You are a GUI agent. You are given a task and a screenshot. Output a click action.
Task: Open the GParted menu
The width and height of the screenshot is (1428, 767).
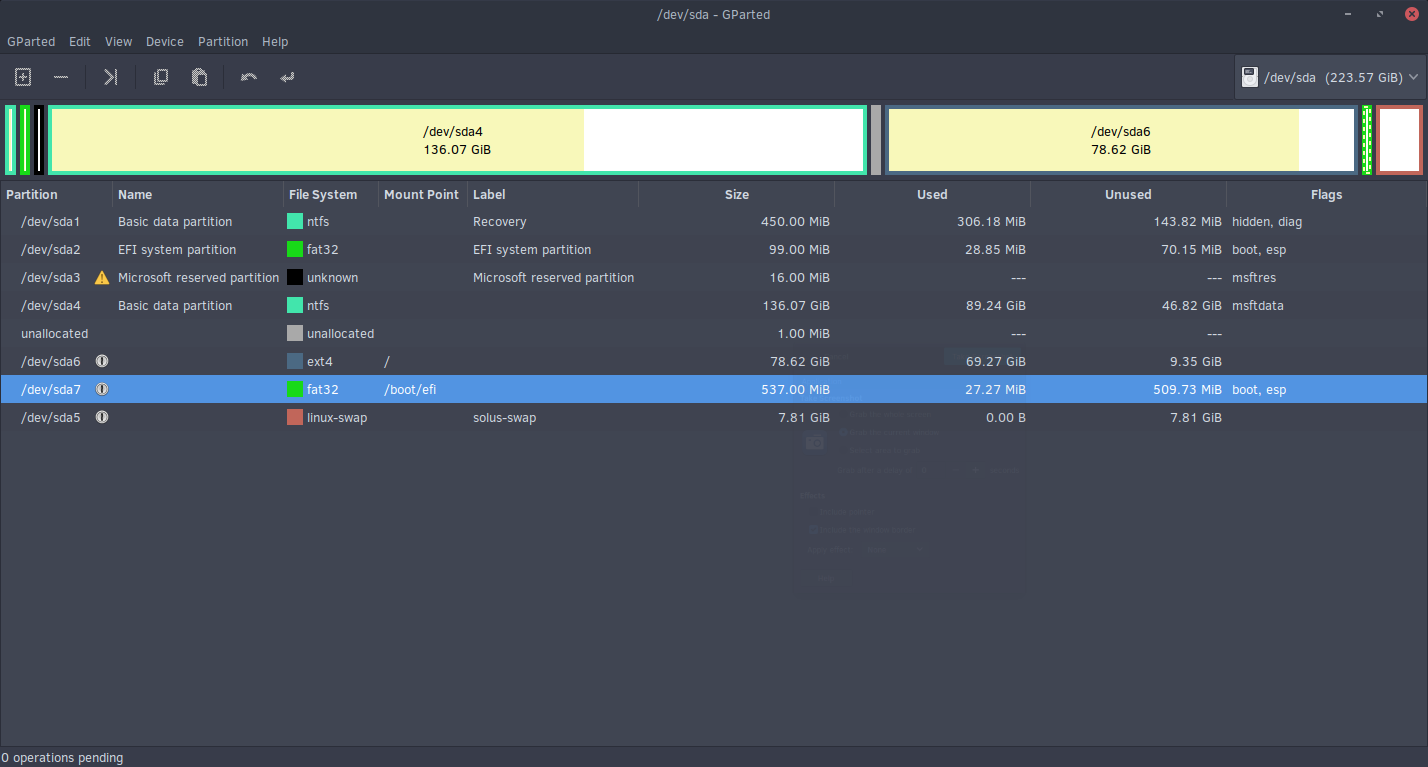(x=30, y=42)
